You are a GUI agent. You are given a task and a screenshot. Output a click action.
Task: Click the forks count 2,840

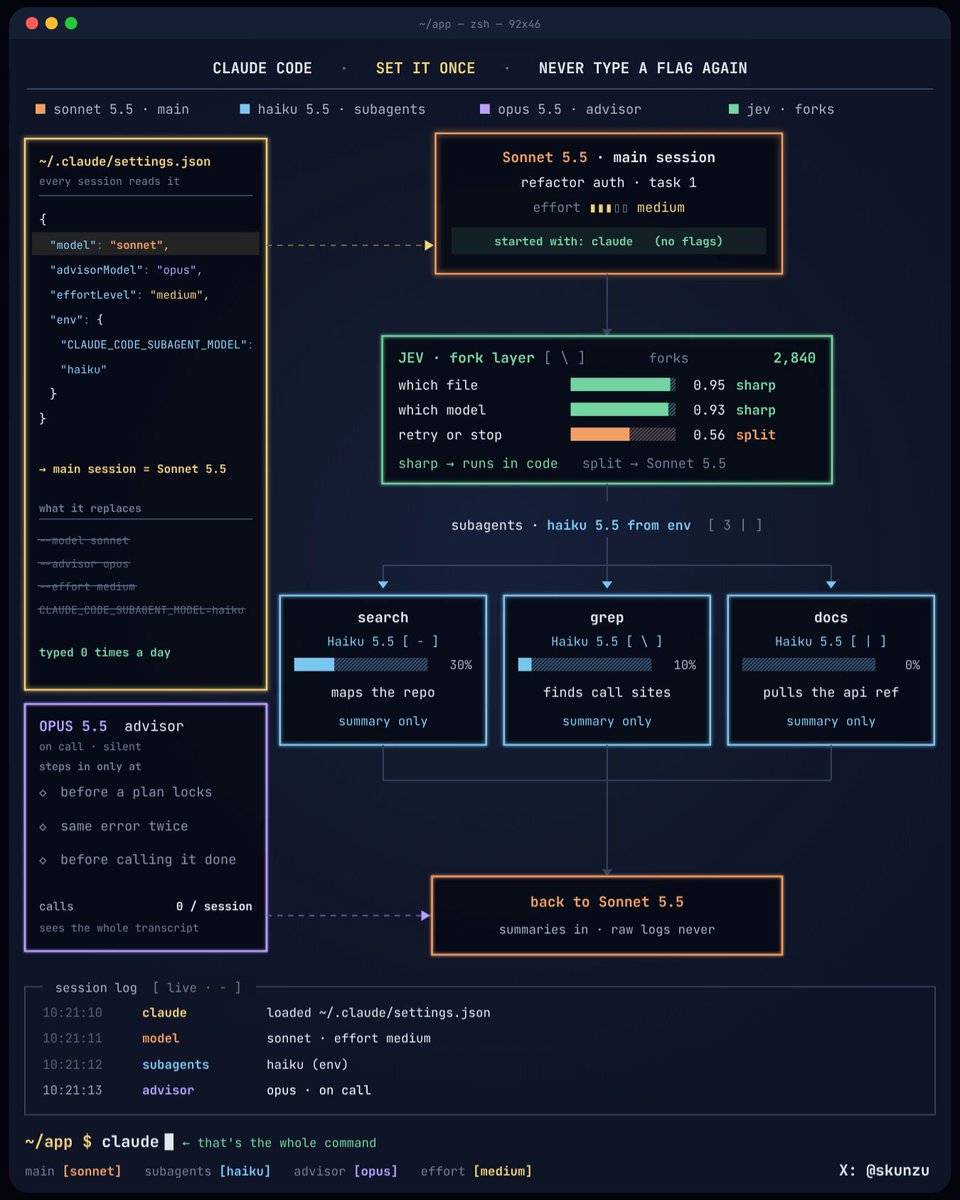pyautogui.click(x=794, y=358)
